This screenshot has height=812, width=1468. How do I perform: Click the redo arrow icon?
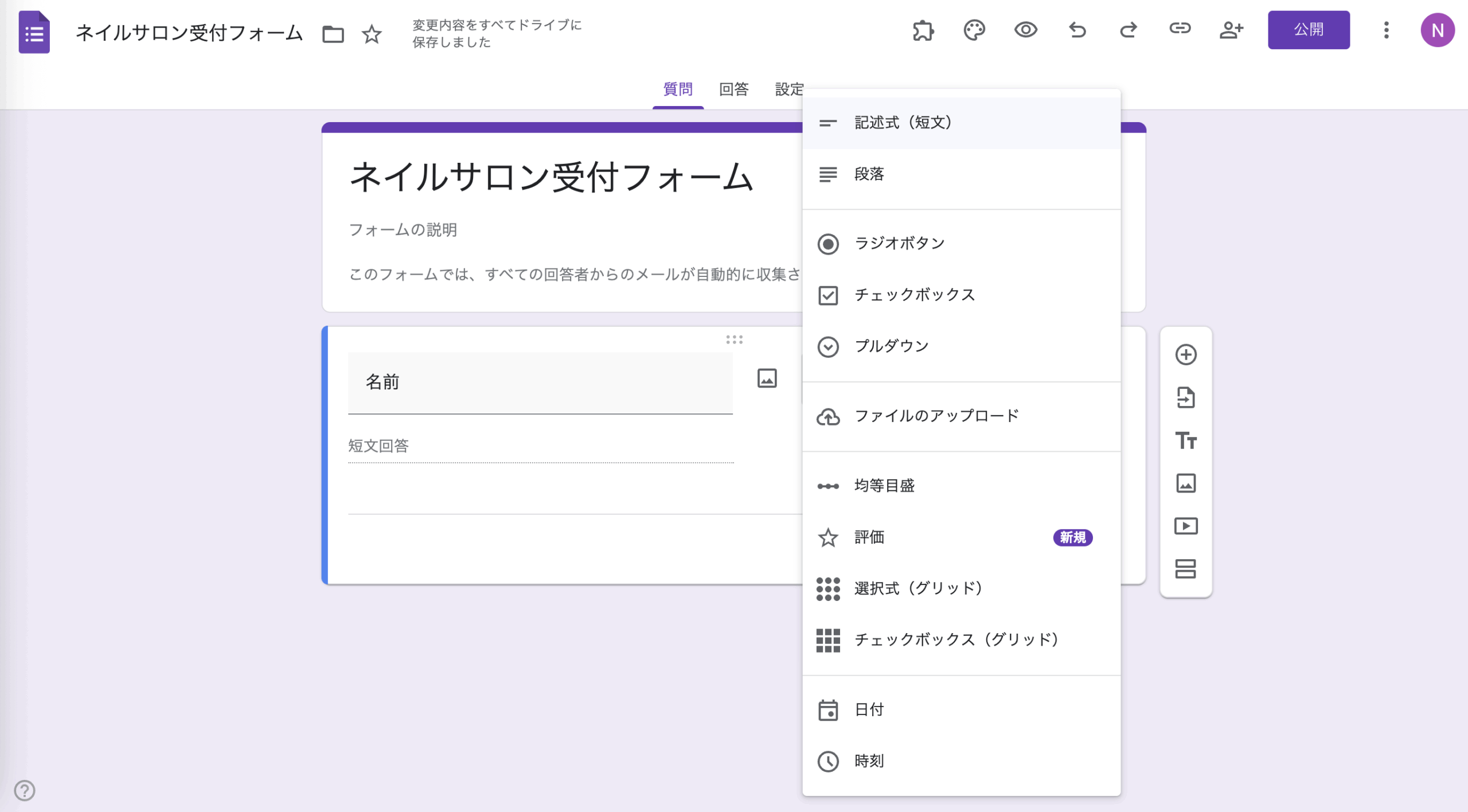[1128, 30]
